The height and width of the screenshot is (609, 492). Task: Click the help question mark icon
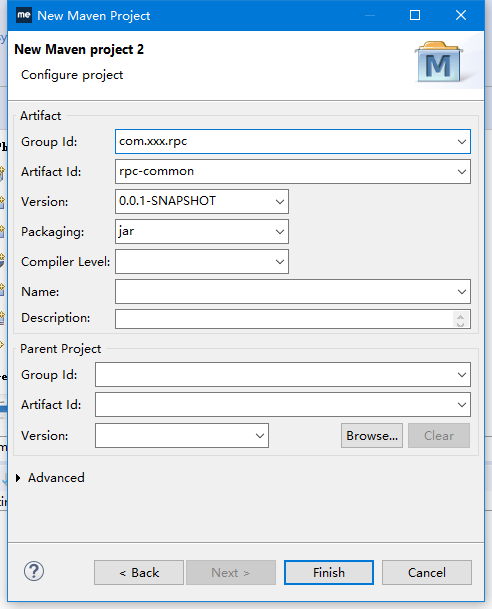[x=34, y=571]
